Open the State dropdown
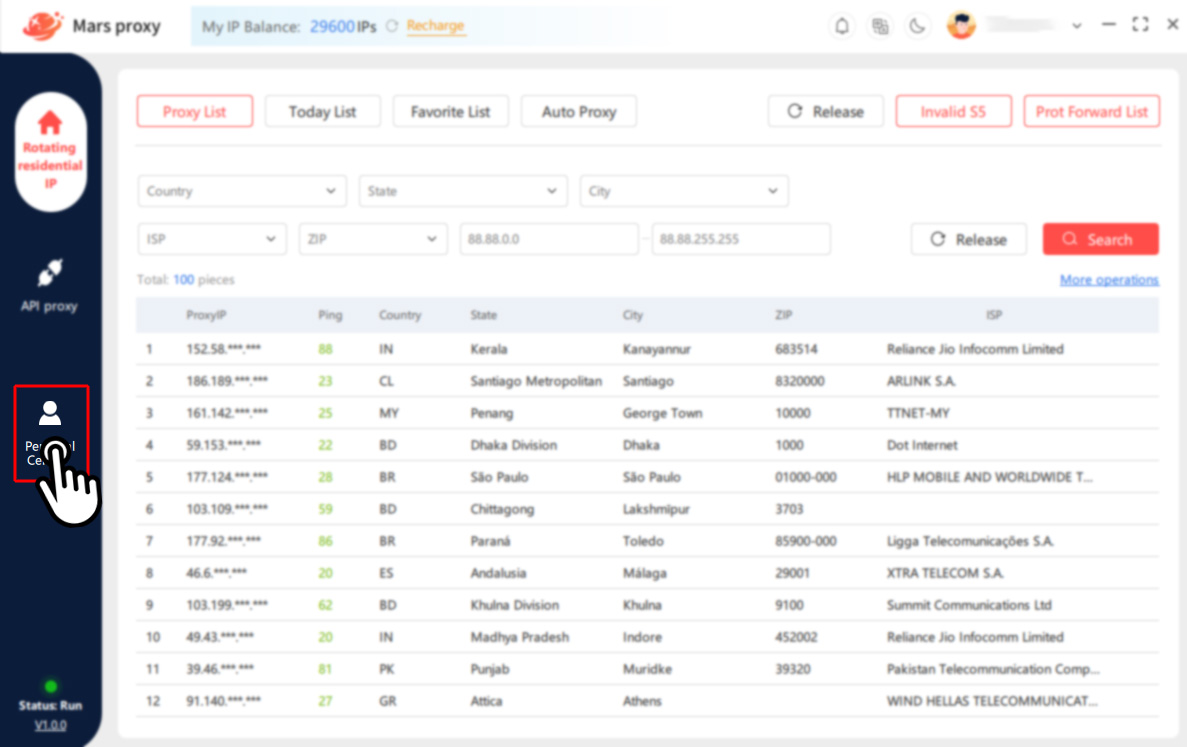The height and width of the screenshot is (747, 1187). click(463, 191)
